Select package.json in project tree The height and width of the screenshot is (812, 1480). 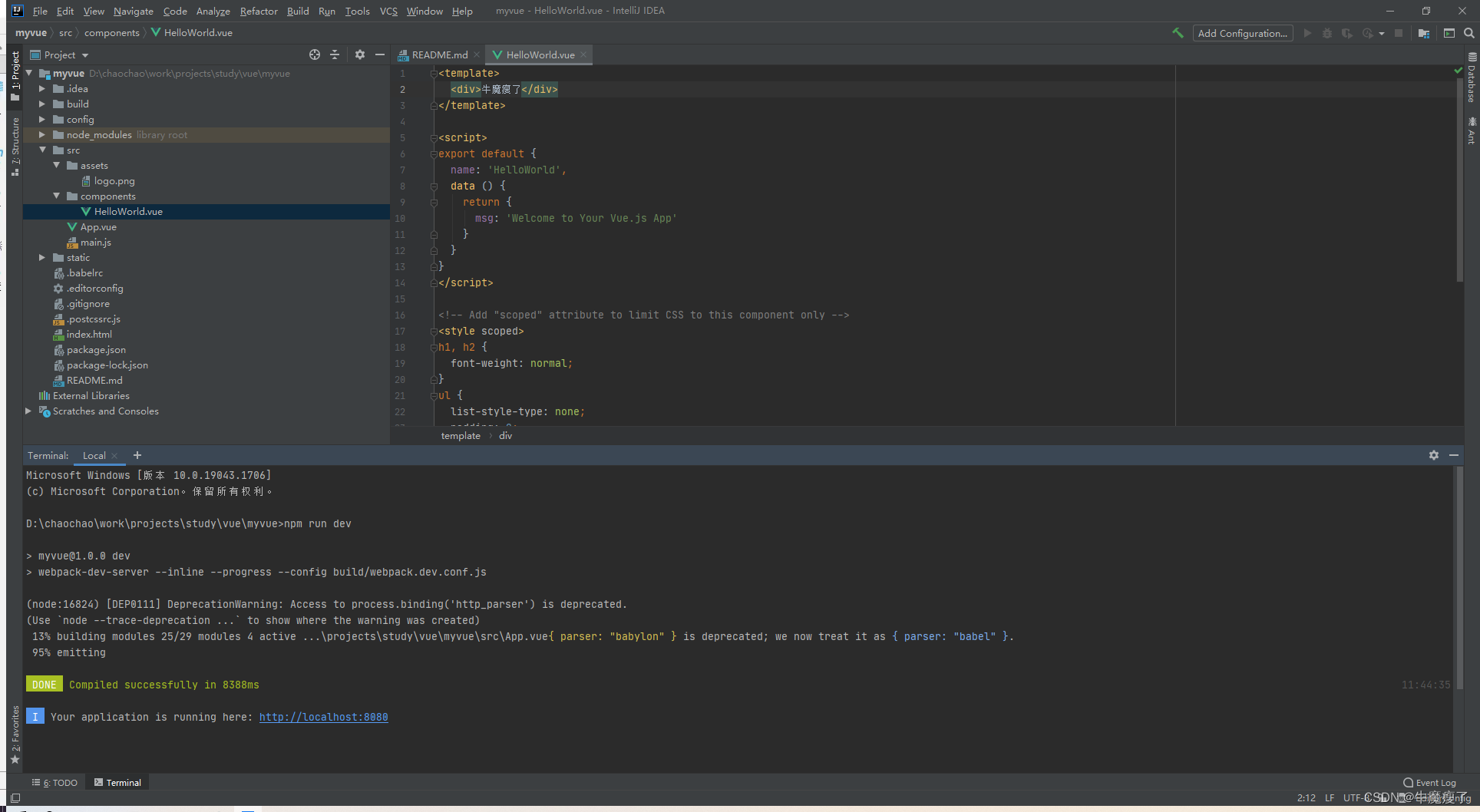[x=96, y=350]
